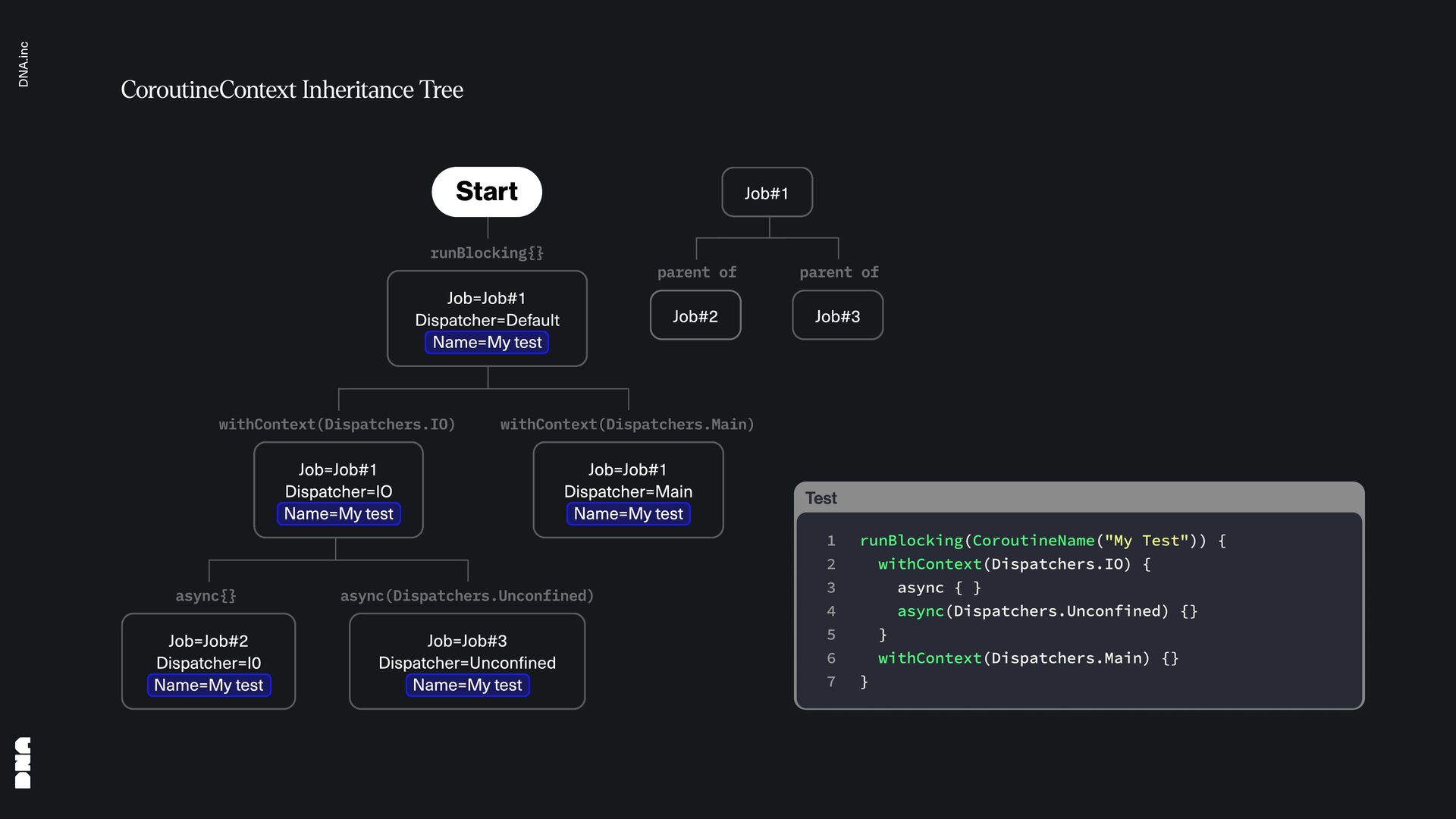Click the Test code panel title
Screen dimensions: 1456x819
(821, 498)
